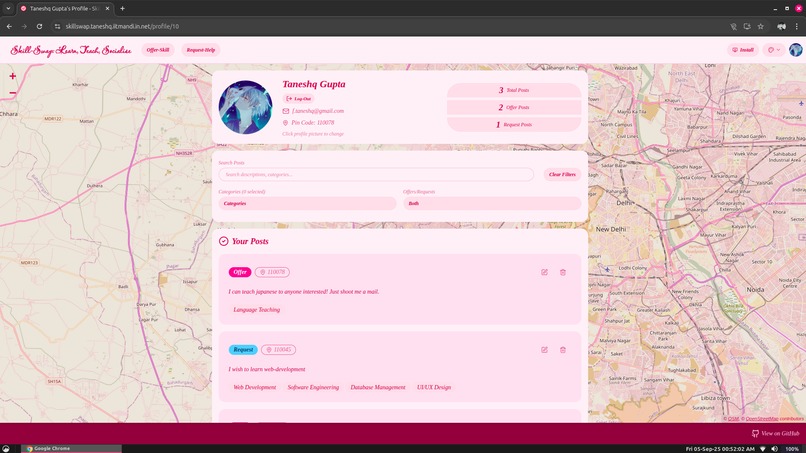Open Chrome's three-dot menu
The width and height of the screenshot is (806, 453).
coord(797,26)
